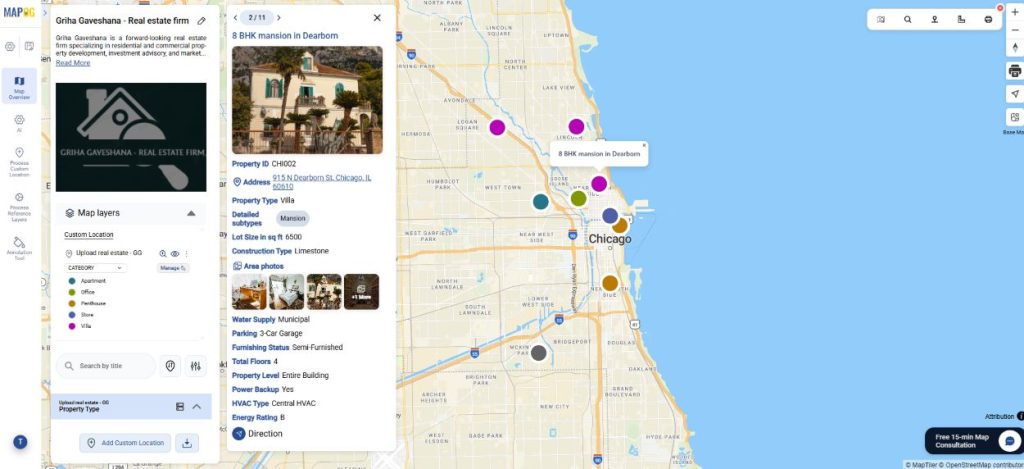Click the settings gear icon under logo
This screenshot has width=1024, height=469.
[10, 46]
